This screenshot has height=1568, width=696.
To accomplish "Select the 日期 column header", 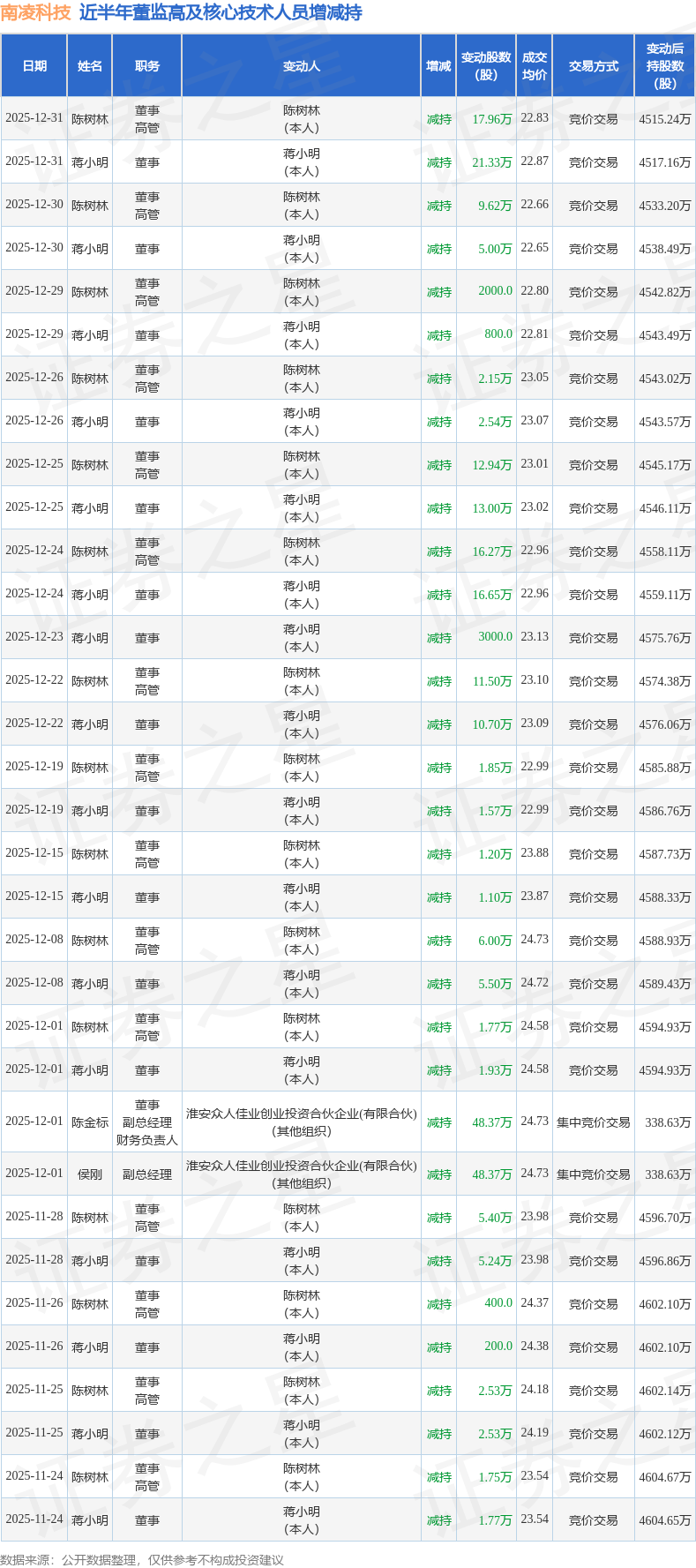I will pos(34,66).
